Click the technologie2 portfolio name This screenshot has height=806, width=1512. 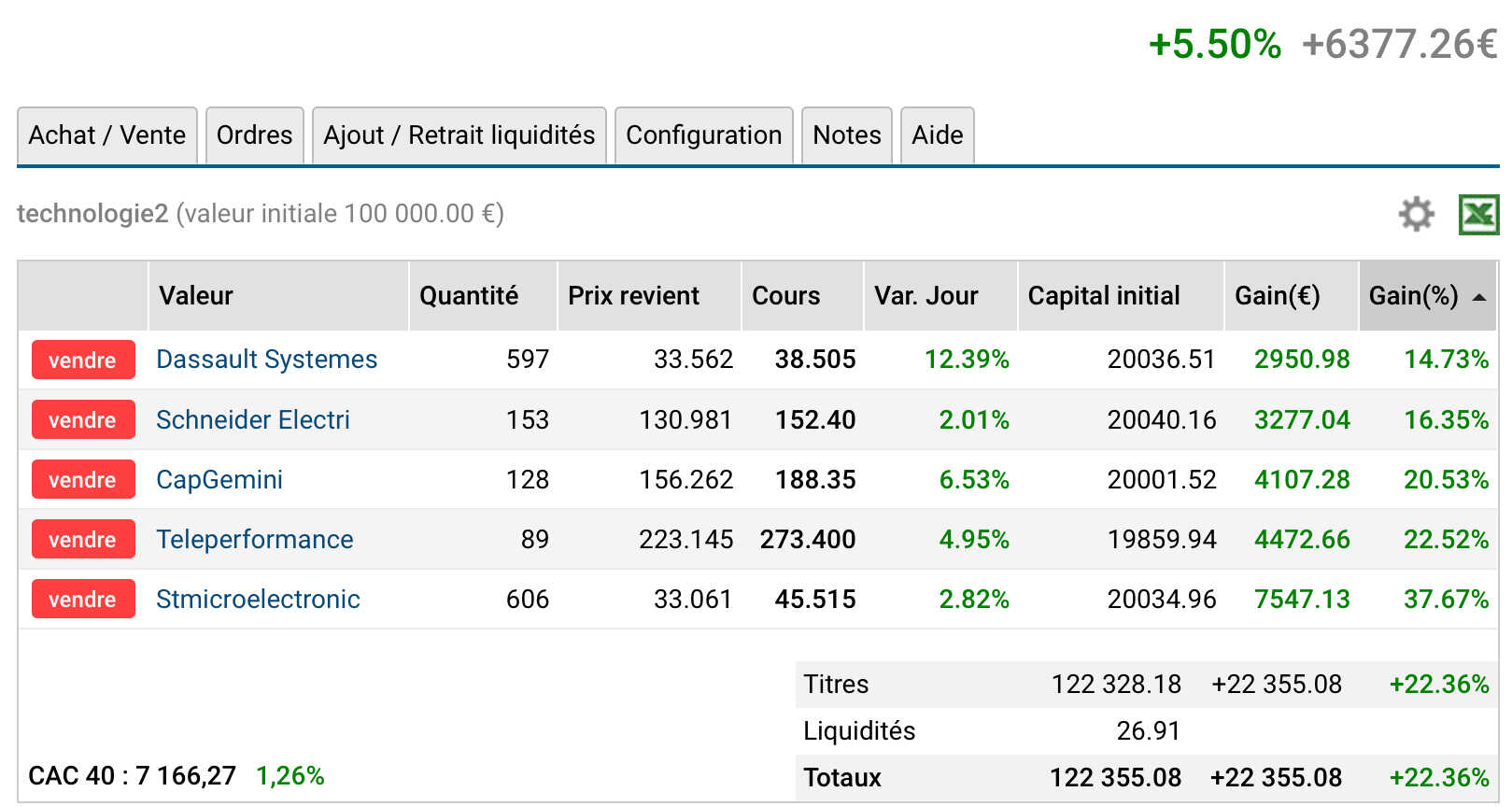point(92,214)
